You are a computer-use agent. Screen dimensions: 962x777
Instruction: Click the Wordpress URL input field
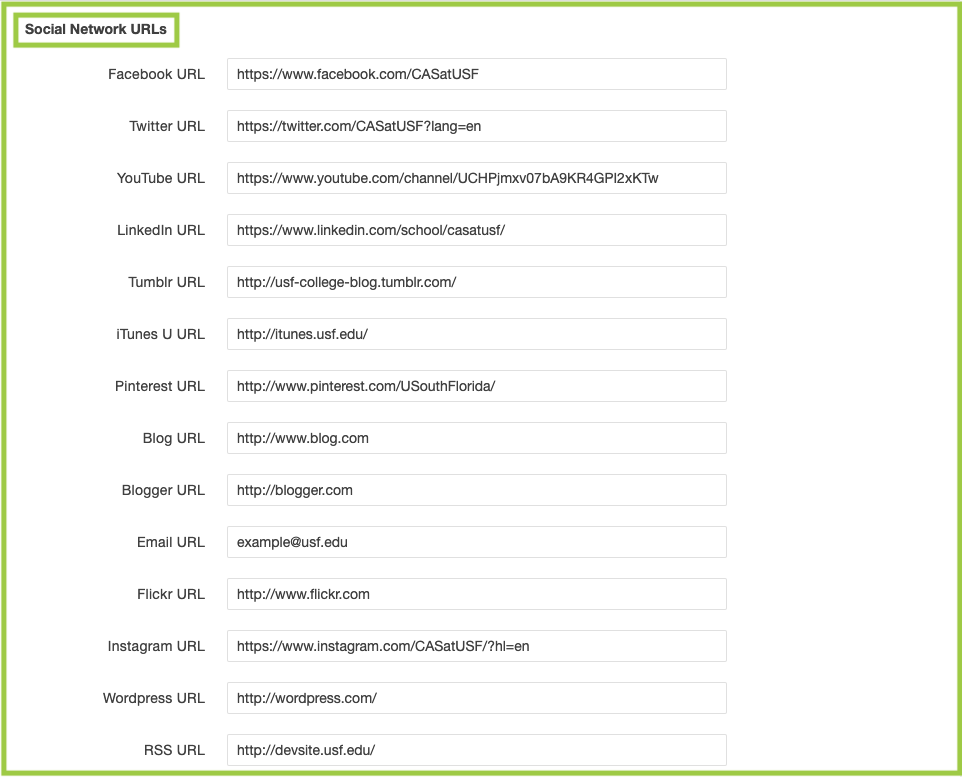coord(477,698)
